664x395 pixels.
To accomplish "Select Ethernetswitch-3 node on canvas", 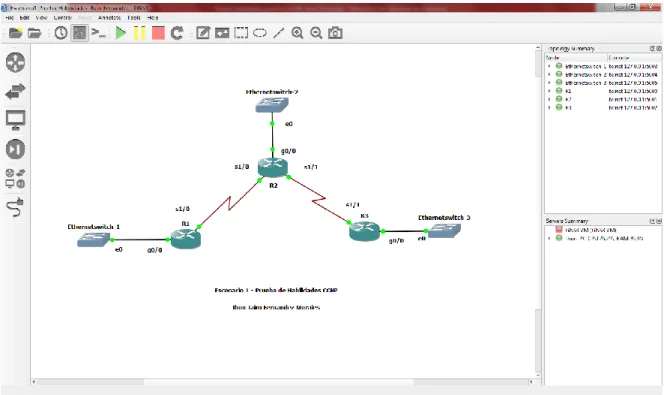I will click(x=444, y=231).
